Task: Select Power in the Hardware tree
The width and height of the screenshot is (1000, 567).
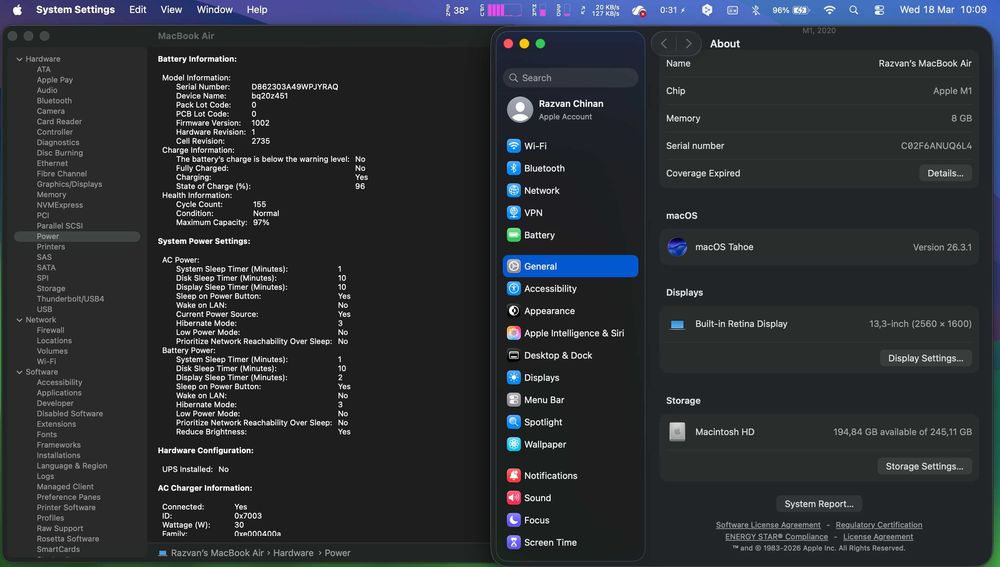Action: [x=77, y=236]
